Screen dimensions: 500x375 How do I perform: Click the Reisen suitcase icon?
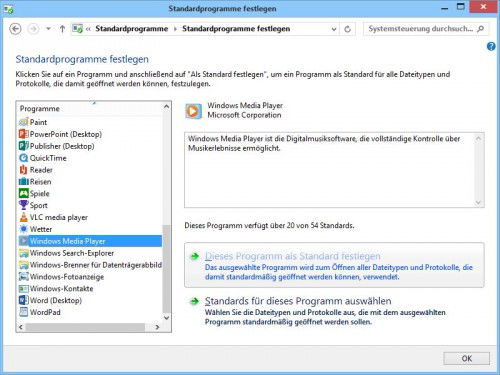point(23,182)
